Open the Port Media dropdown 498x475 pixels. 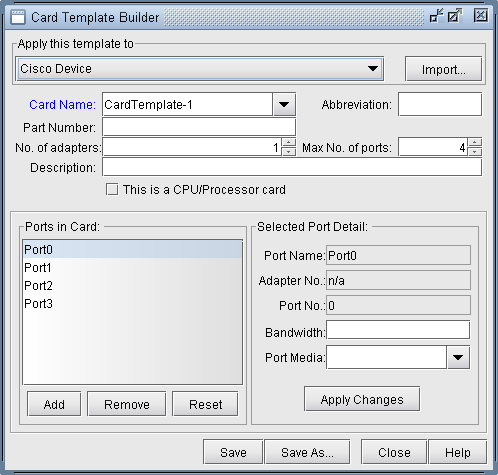tap(458, 357)
